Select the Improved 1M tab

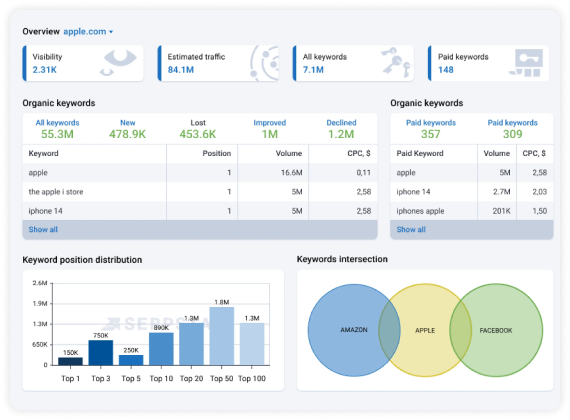click(270, 129)
